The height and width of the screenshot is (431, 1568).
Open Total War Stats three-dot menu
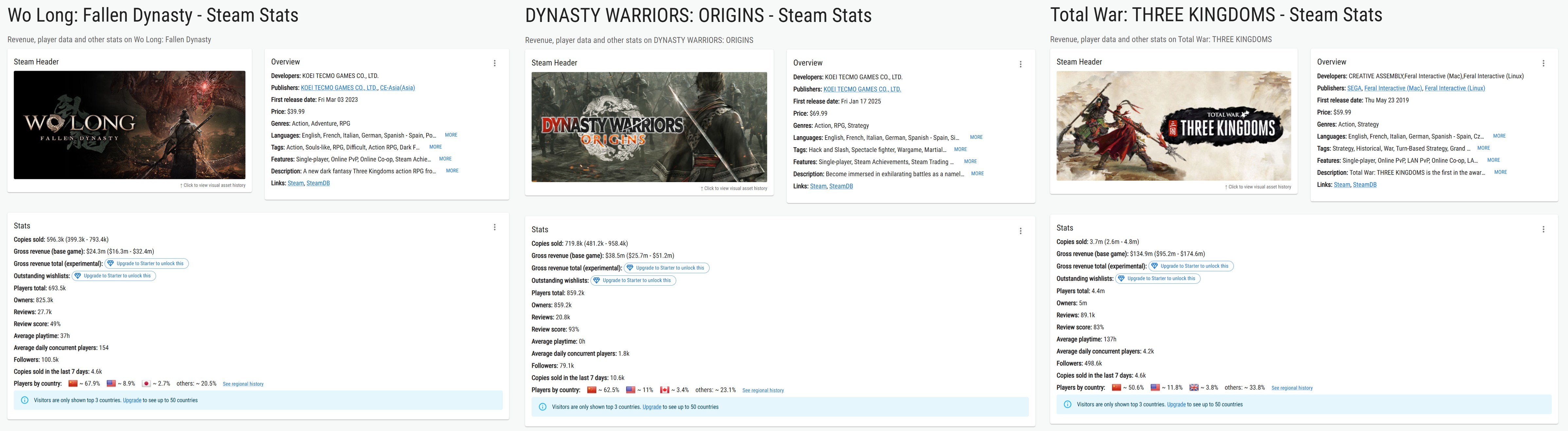point(1543,229)
